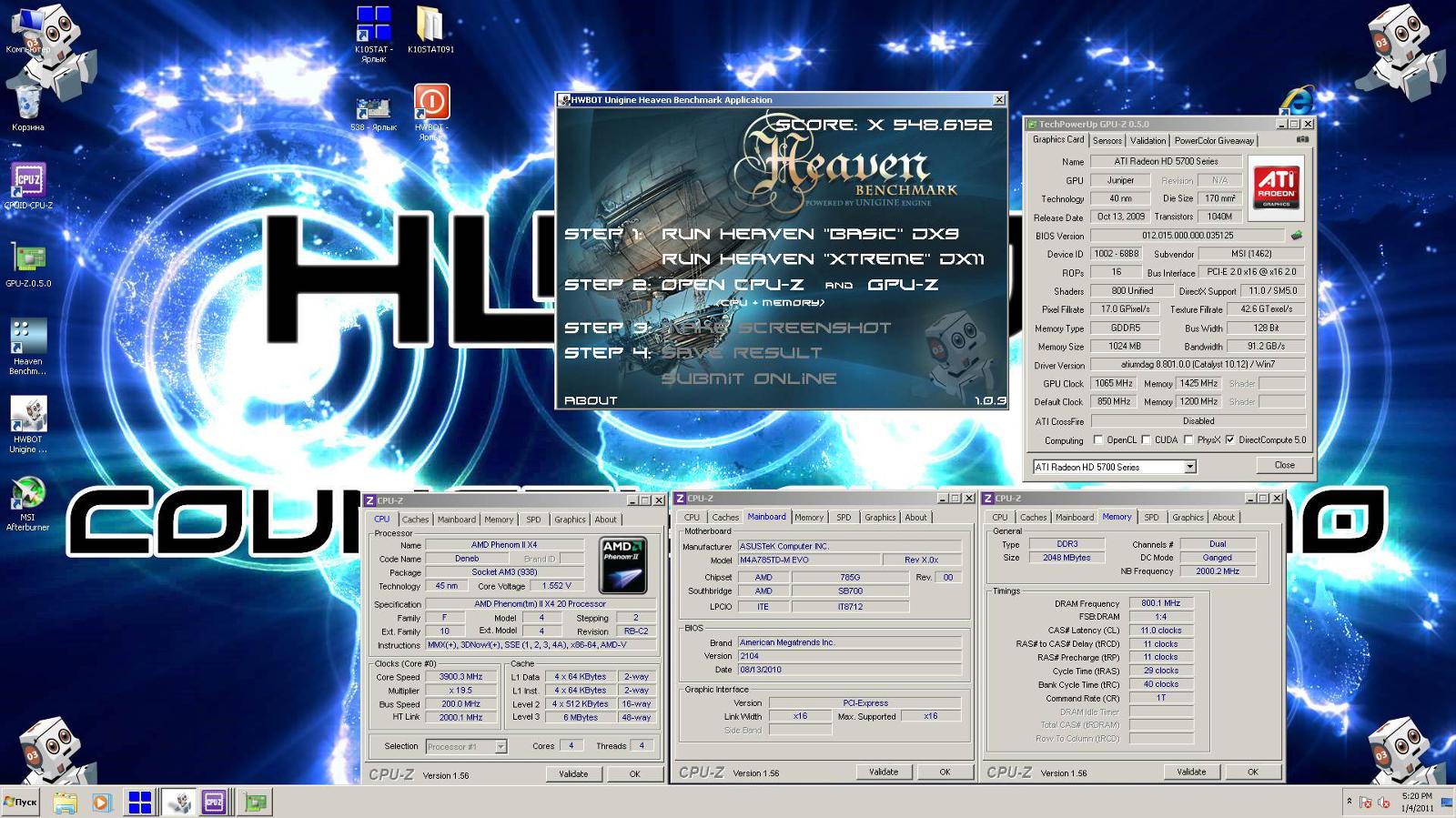Screen dimensions: 1456x818
Task: Click OK in CPU-Z Mainboard window
Action: (x=945, y=772)
